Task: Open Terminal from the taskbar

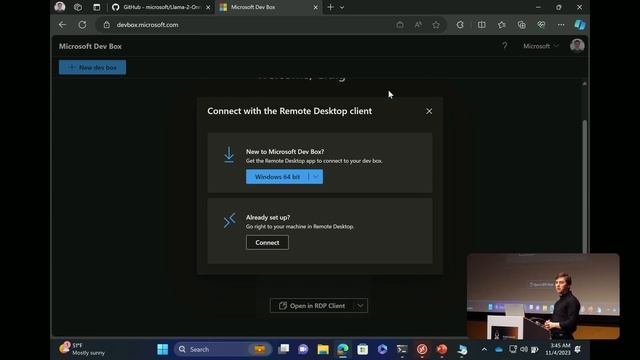Action: point(402,349)
